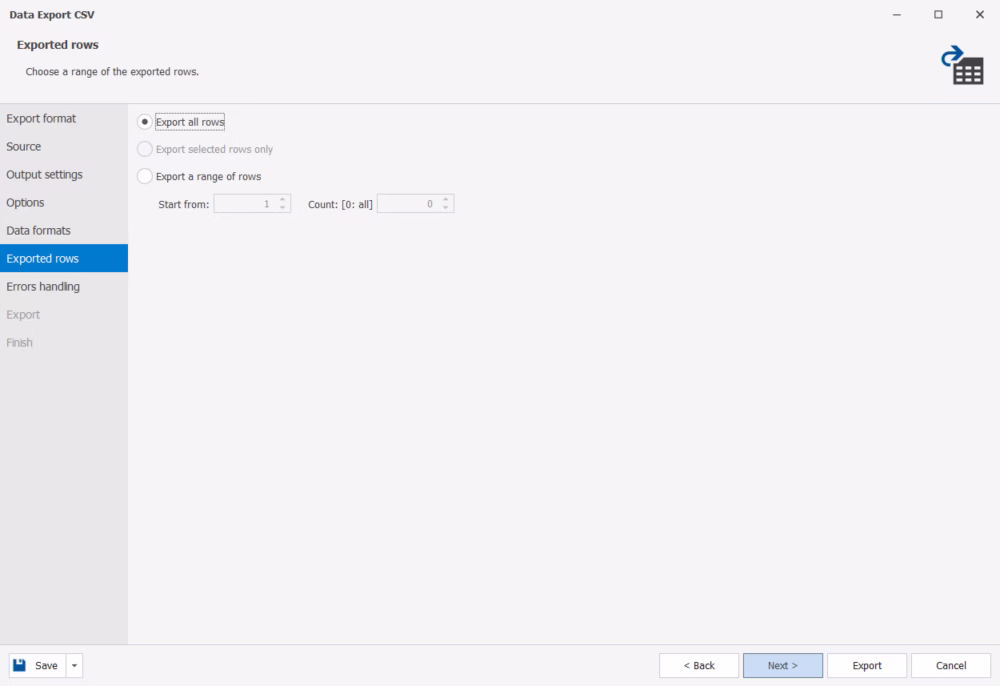1000x686 pixels.
Task: Select the disabled Export sidebar item
Action: [64, 315]
